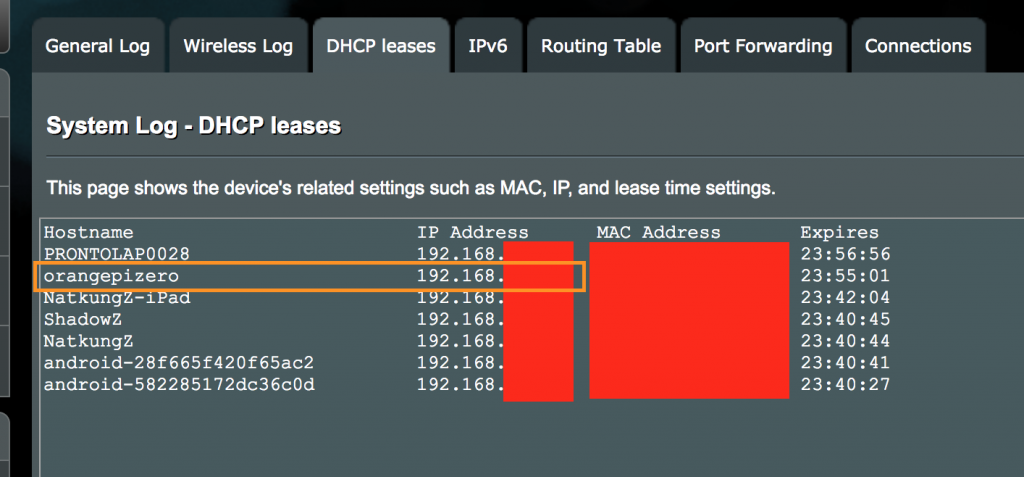This screenshot has width=1024, height=477.
Task: Click the android-582285172dc36c0d hostname
Action: click(178, 385)
